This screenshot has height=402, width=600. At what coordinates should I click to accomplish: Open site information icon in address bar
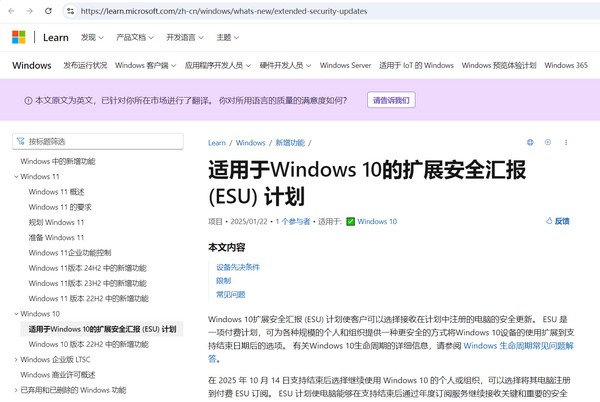click(x=70, y=11)
